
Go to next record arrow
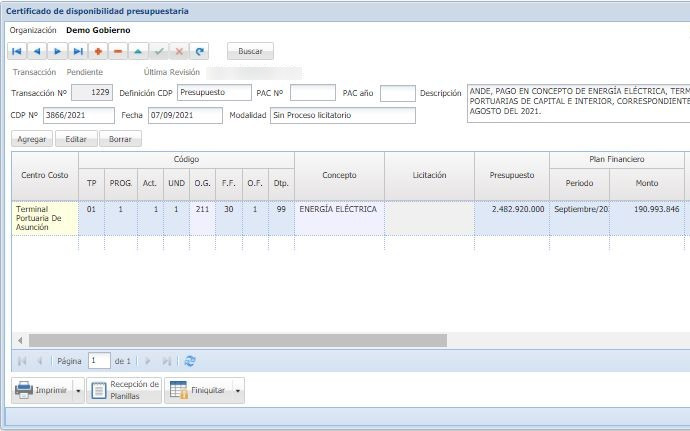click(x=57, y=52)
